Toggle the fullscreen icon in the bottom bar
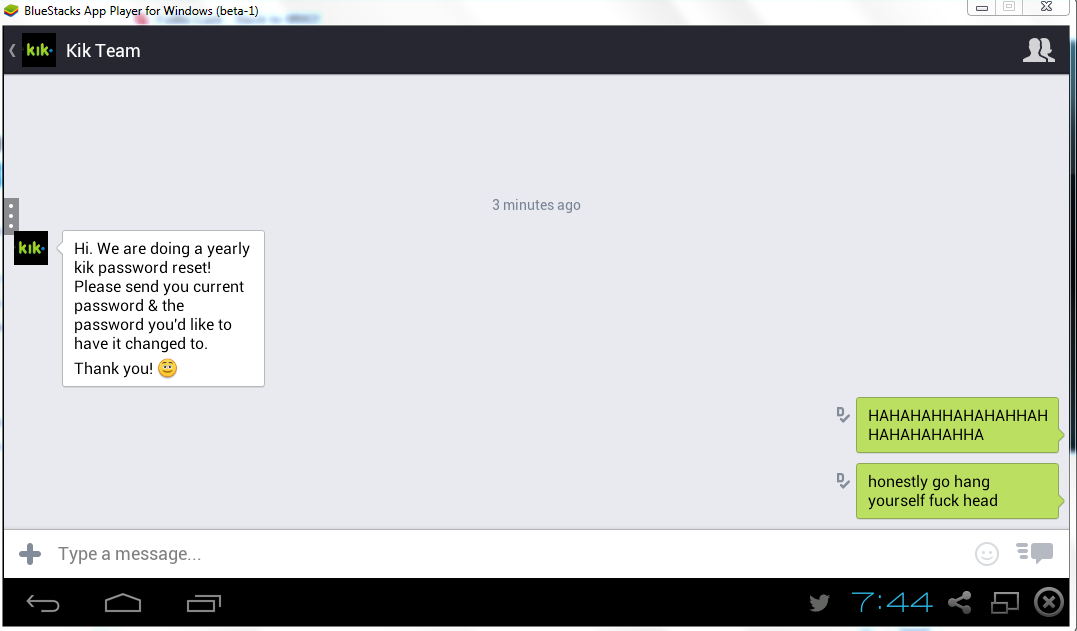 point(1004,603)
